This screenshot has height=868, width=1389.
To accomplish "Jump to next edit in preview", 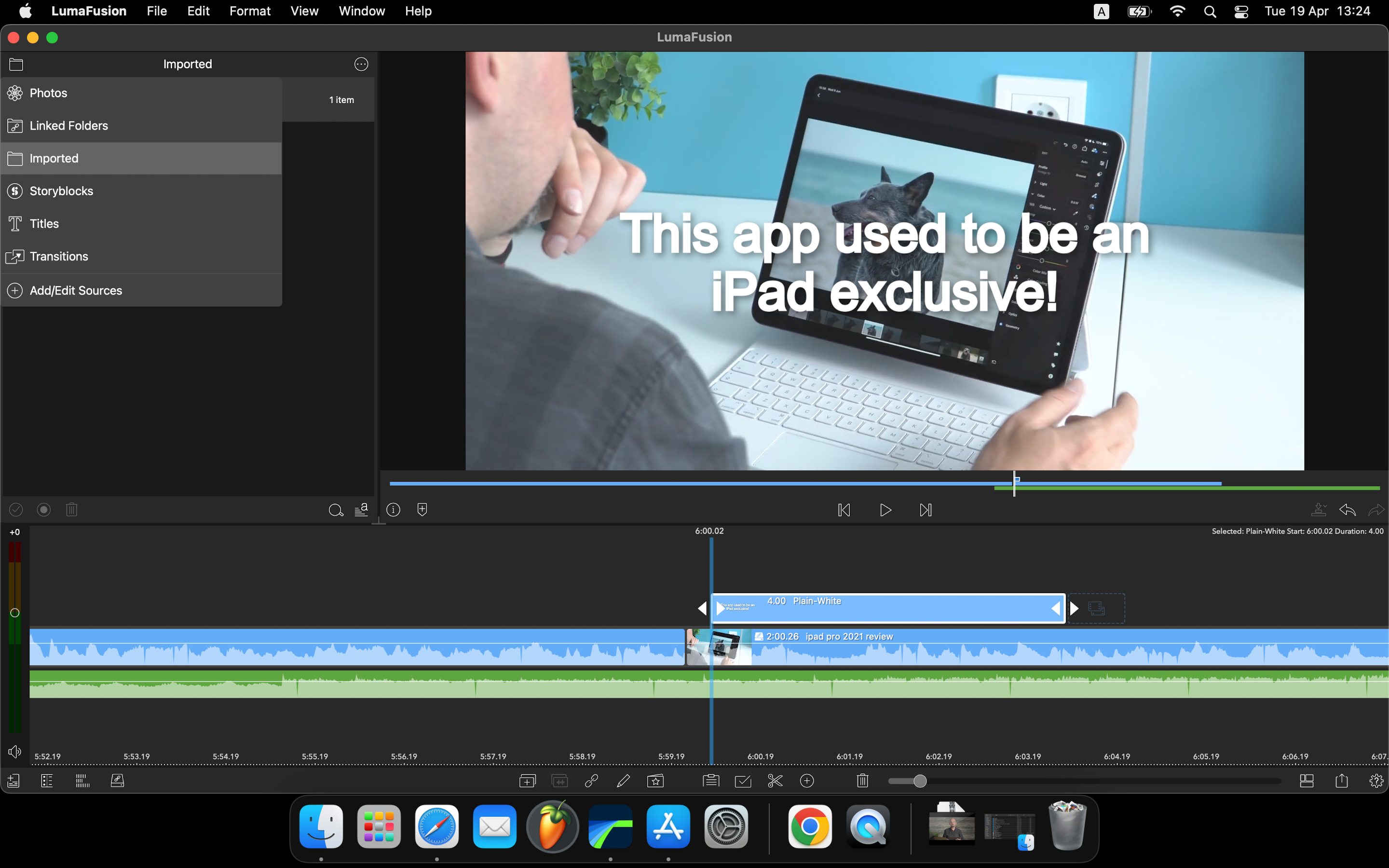I will pos(926,510).
